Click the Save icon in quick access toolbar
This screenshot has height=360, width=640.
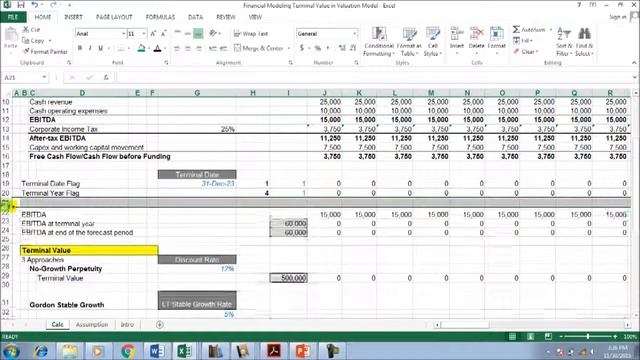point(20,5)
